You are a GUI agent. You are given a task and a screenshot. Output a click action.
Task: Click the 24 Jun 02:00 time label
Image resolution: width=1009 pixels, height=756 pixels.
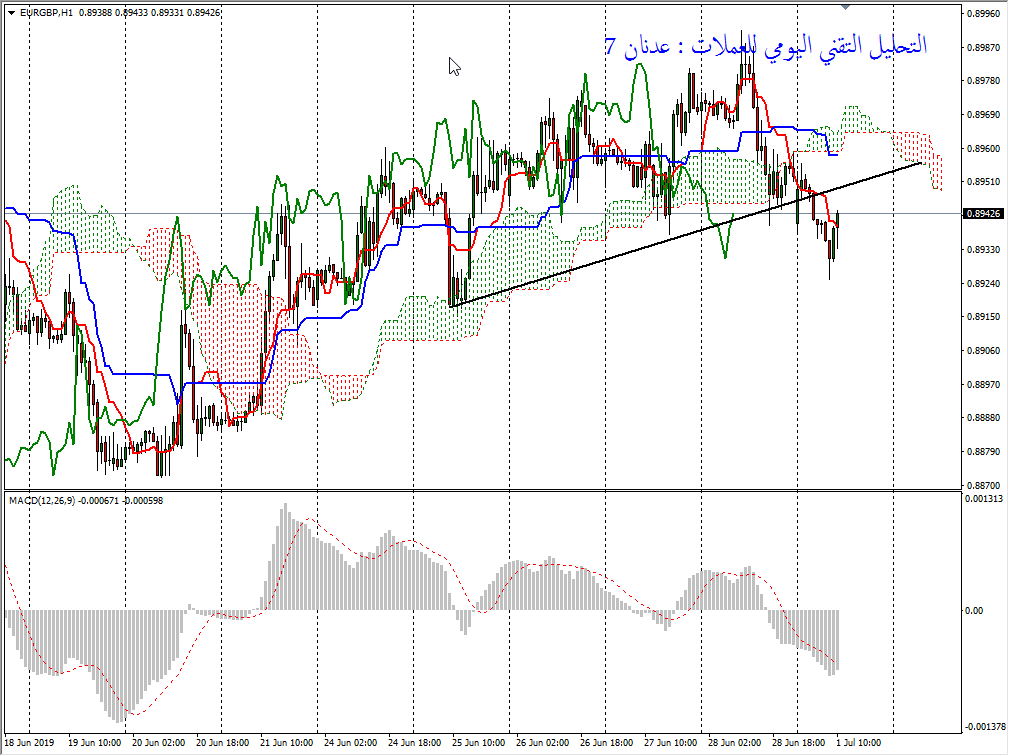(350, 742)
